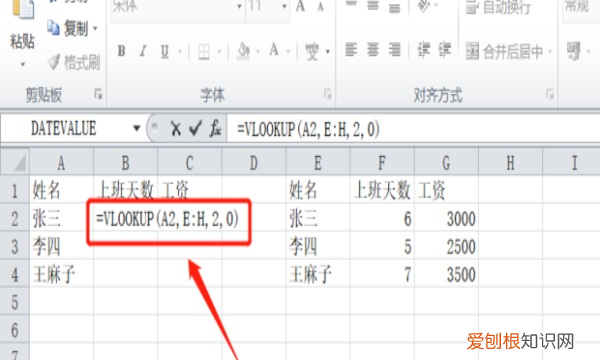Screen dimensions: 600x360
Task: Click the accounting number format icon
Action: pos(574,51)
